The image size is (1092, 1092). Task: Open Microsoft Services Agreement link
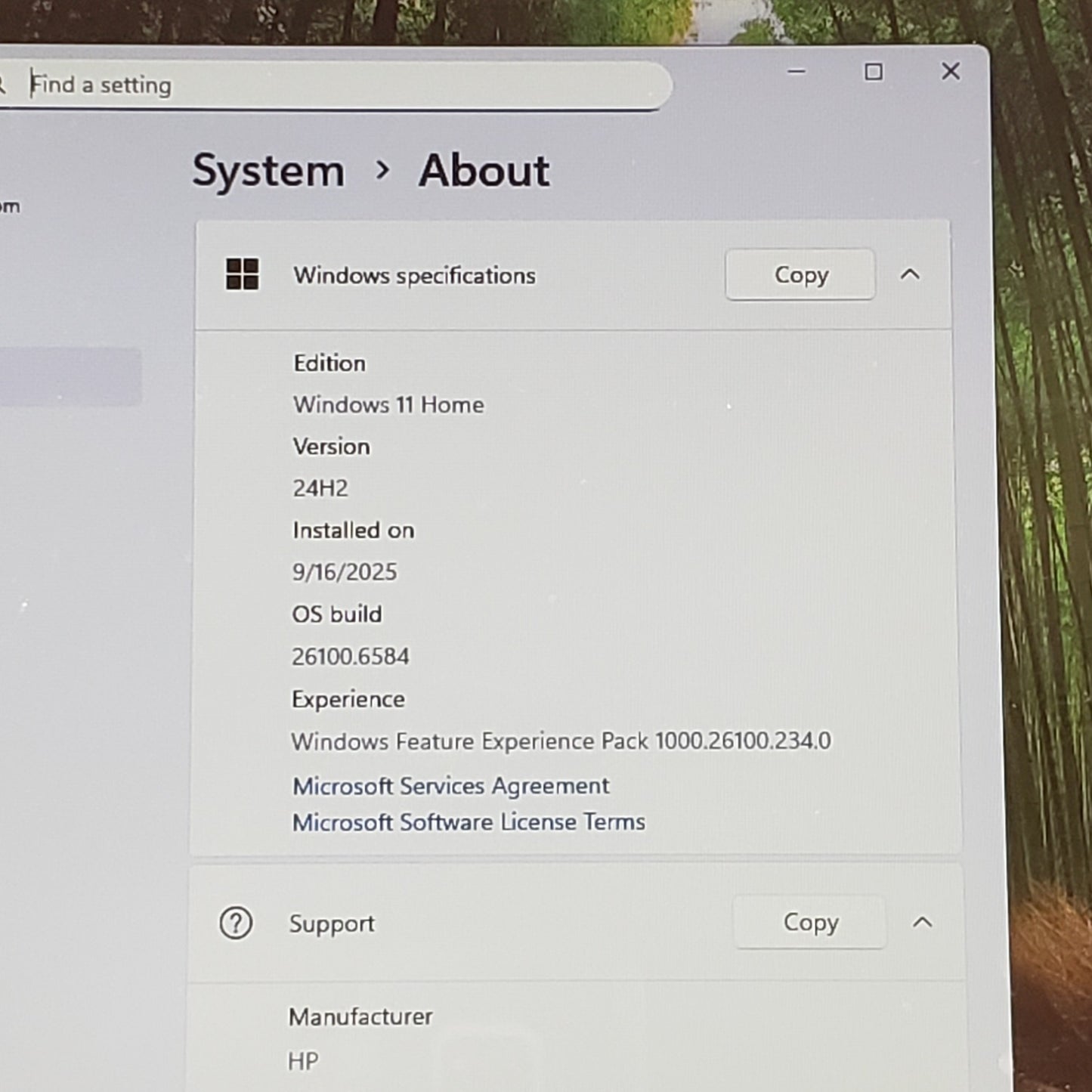click(450, 786)
